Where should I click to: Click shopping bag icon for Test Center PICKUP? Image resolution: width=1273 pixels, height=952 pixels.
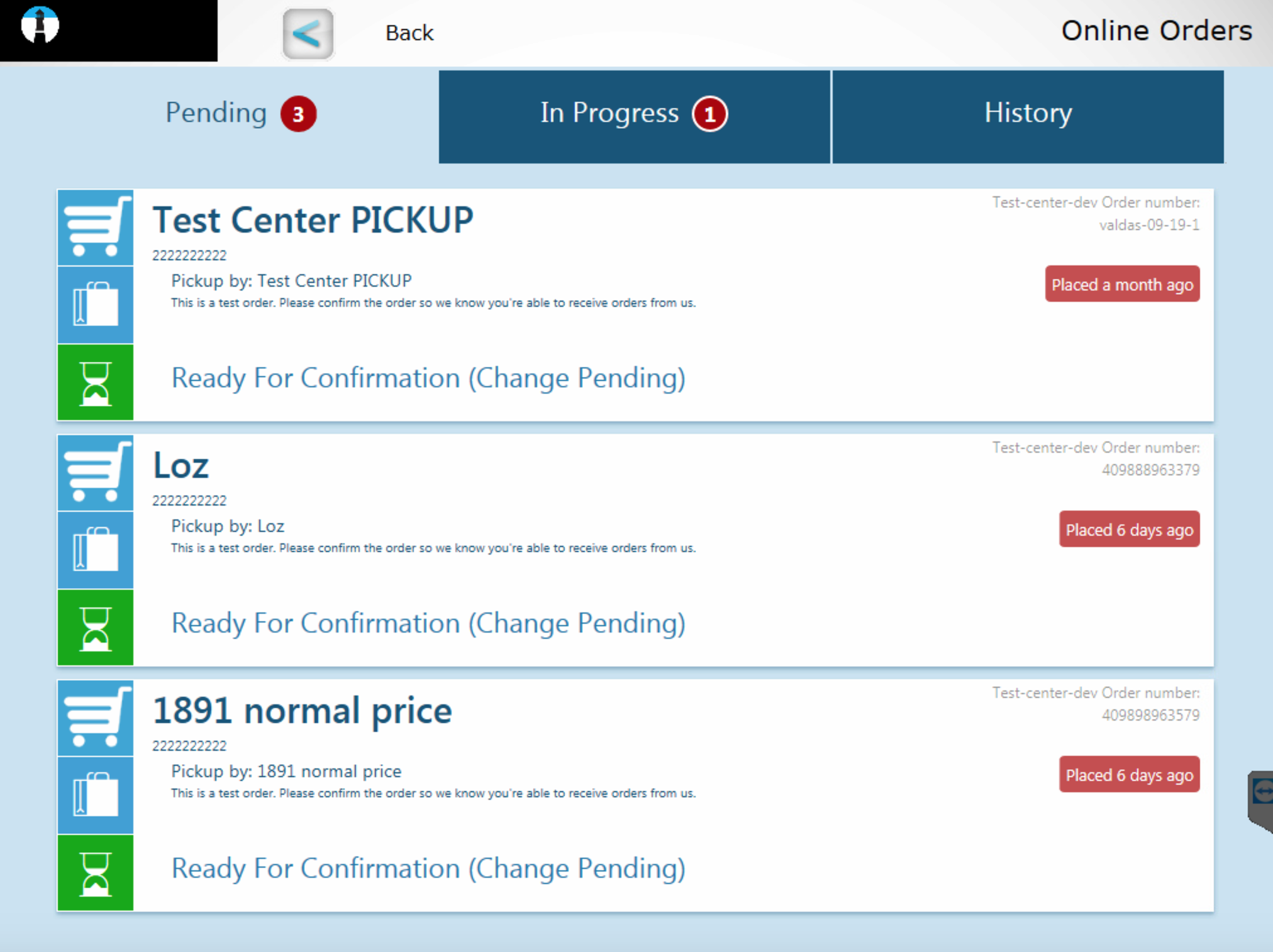tap(96, 304)
